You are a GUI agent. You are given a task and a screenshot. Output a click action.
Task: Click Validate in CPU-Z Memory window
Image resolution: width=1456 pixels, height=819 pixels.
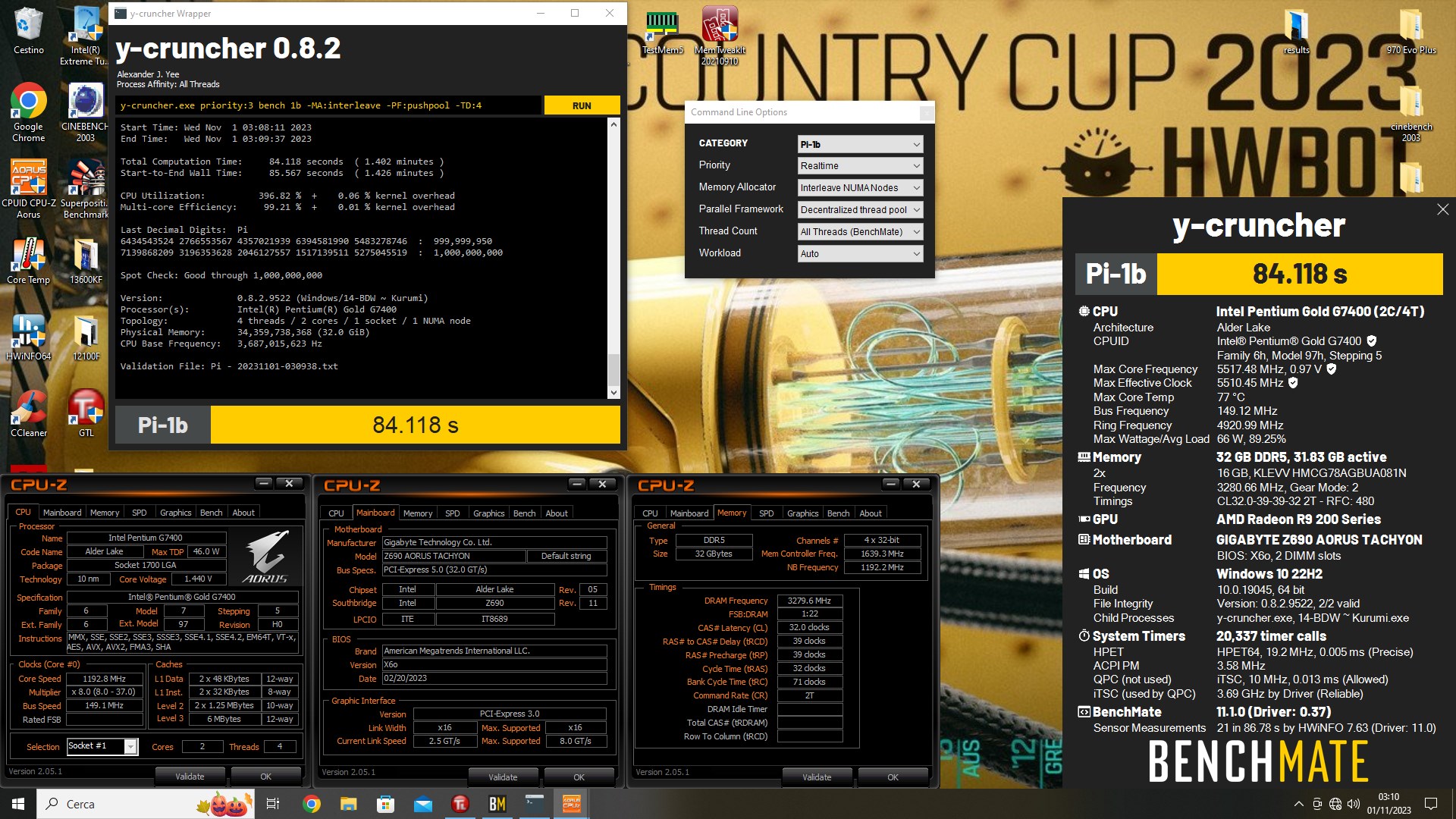817,777
